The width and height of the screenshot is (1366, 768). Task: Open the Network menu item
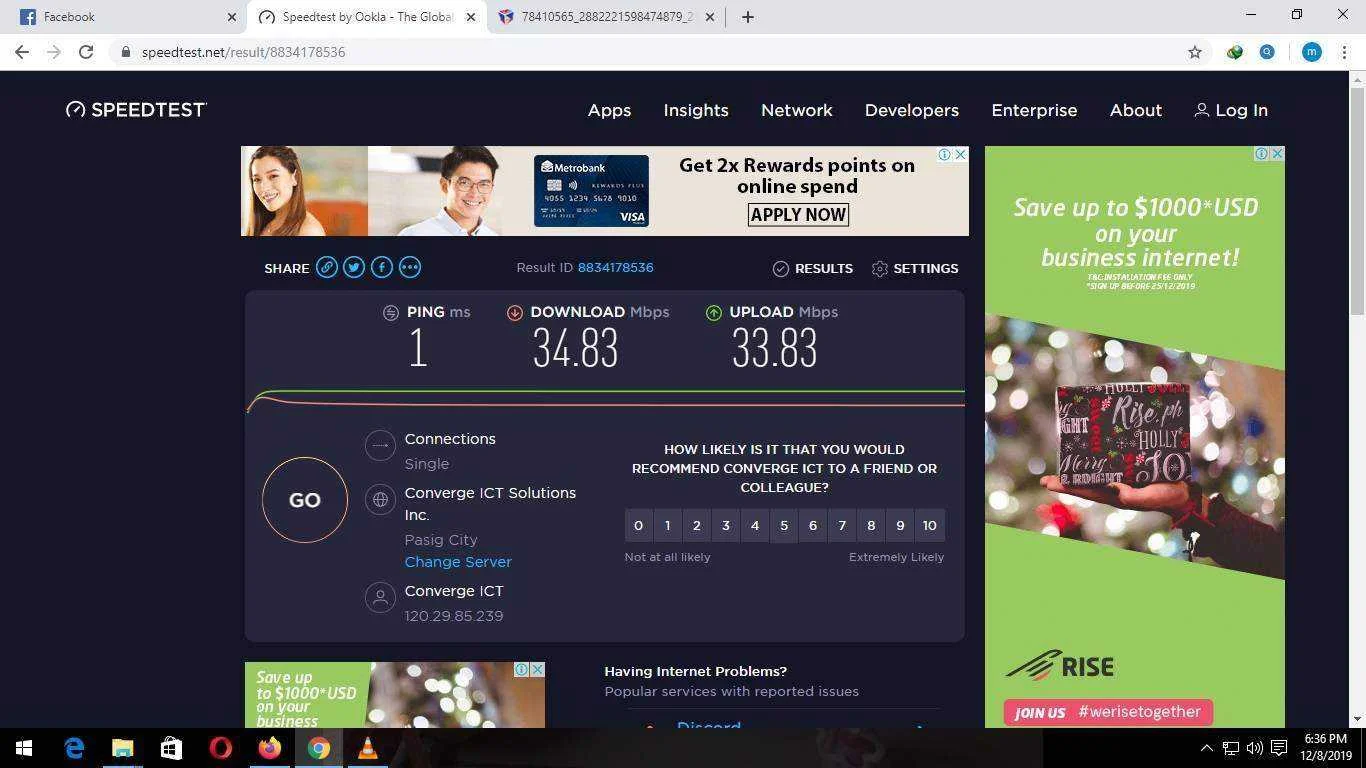pos(797,110)
